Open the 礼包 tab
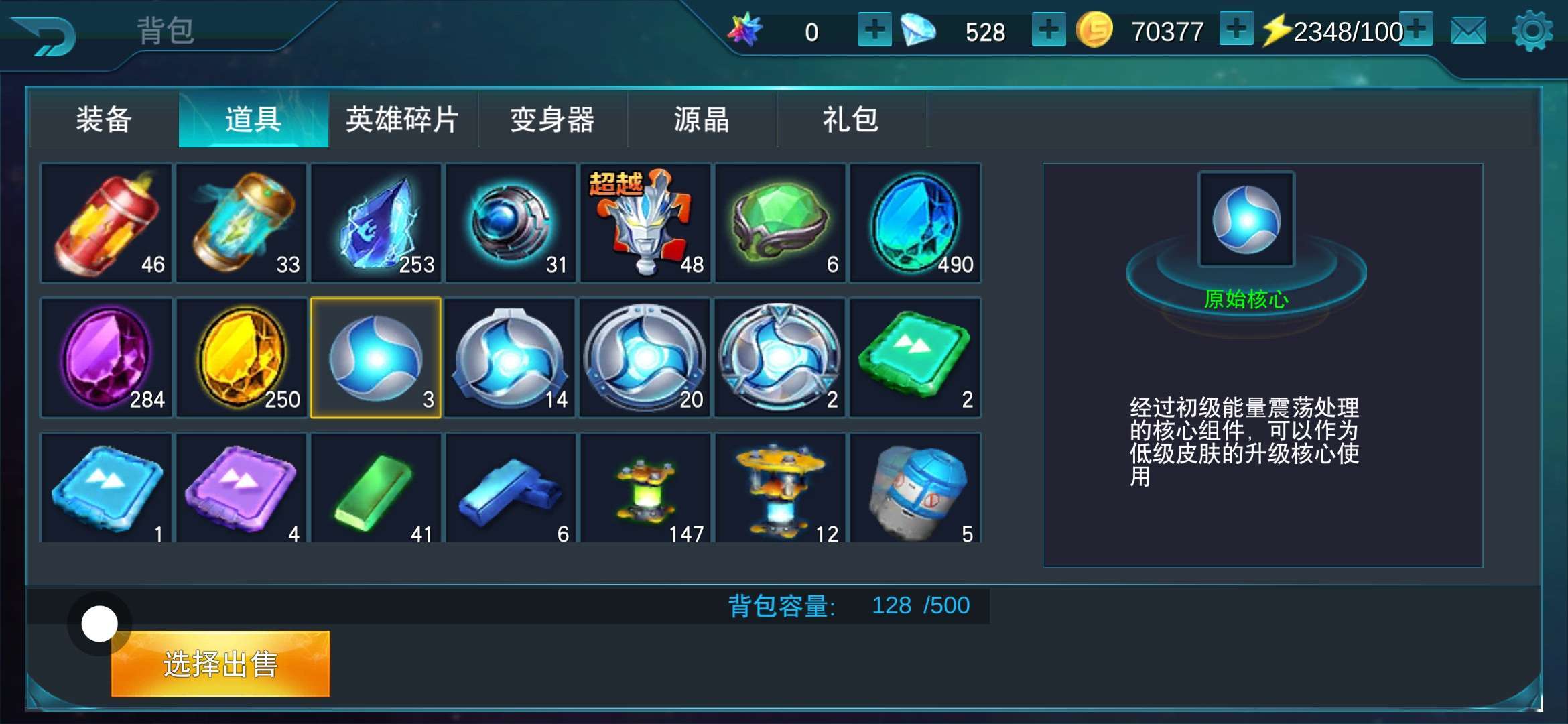The width and height of the screenshot is (1568, 724). coord(851,120)
